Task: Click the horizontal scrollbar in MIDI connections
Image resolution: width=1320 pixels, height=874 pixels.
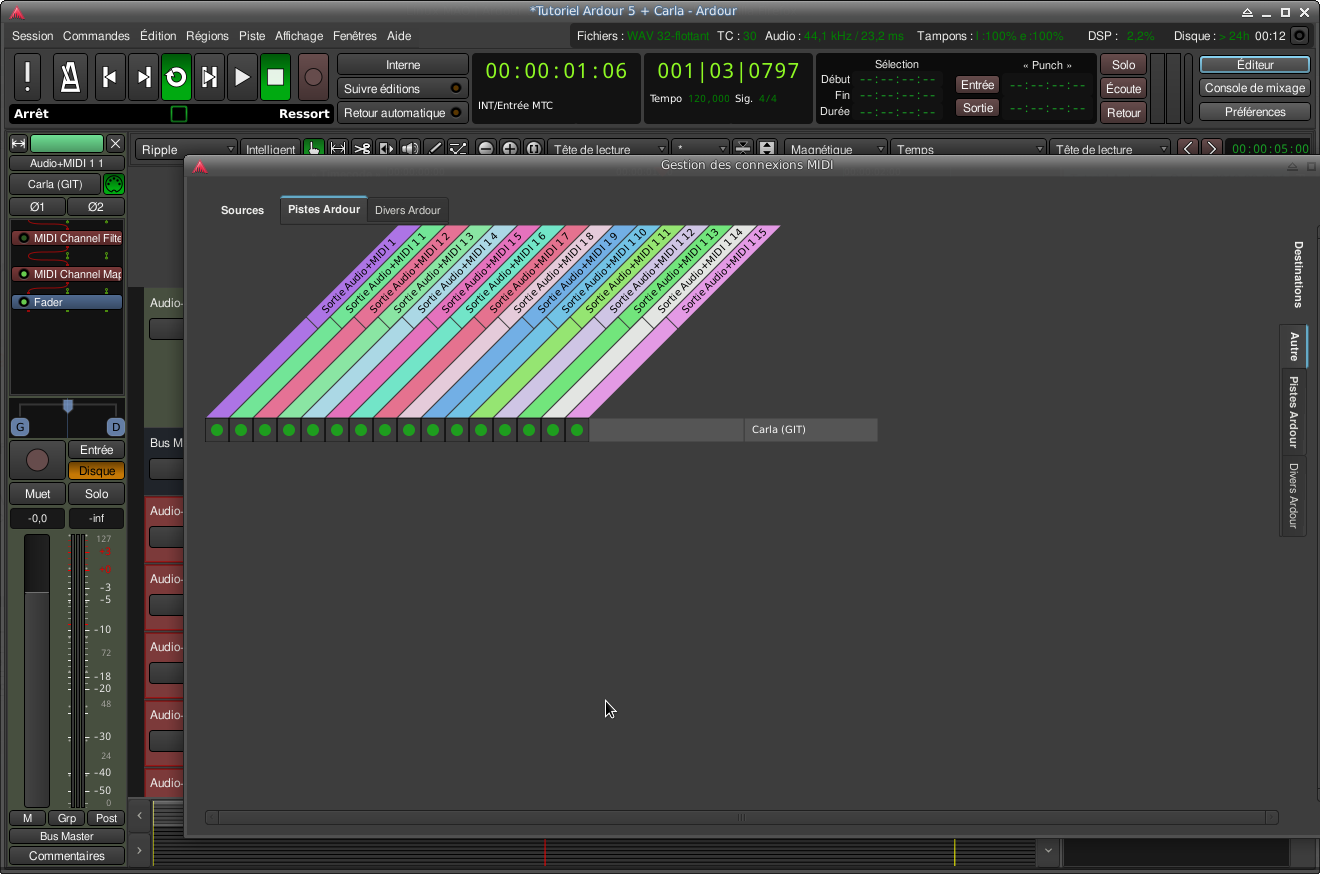Action: click(x=742, y=817)
